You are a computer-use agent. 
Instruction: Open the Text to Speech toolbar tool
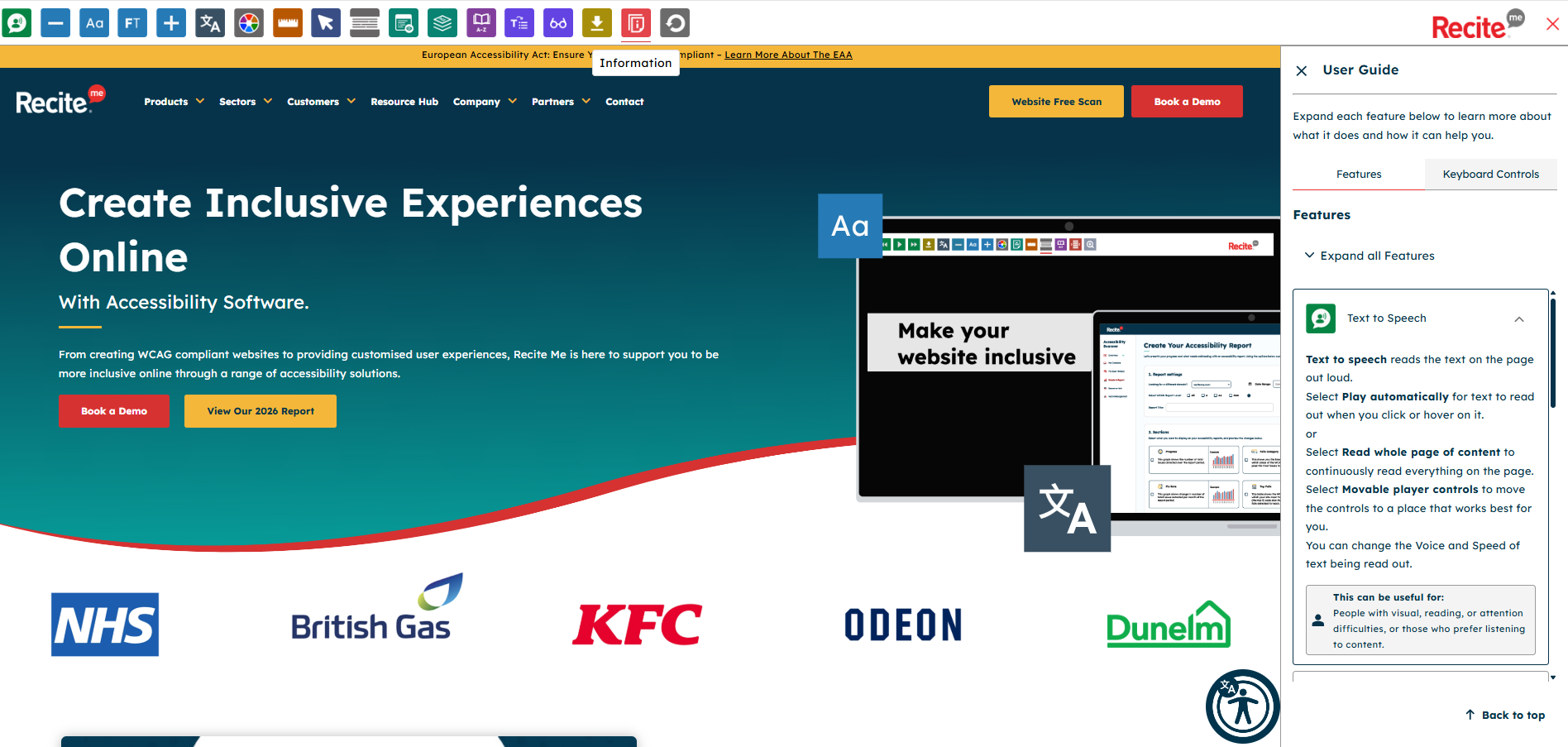(17, 23)
